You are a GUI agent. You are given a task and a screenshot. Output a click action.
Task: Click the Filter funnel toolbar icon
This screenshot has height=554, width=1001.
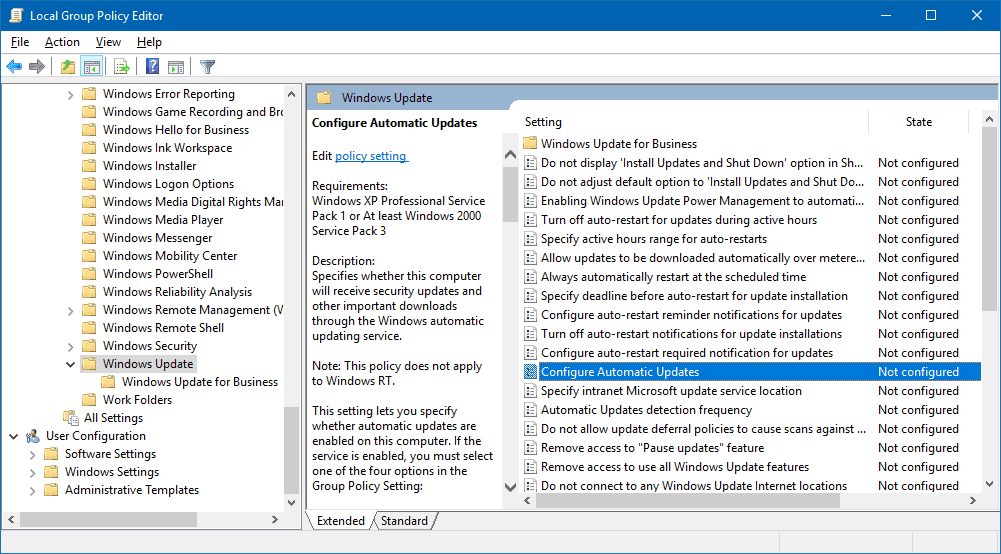207,66
